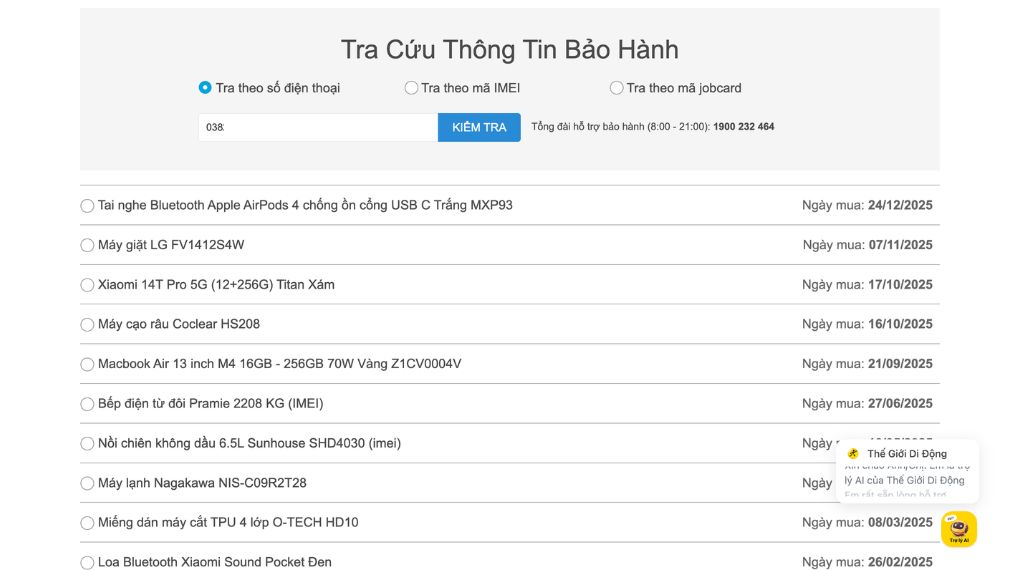Select 'Tra theo mã IMEI' radio option

(x=411, y=87)
